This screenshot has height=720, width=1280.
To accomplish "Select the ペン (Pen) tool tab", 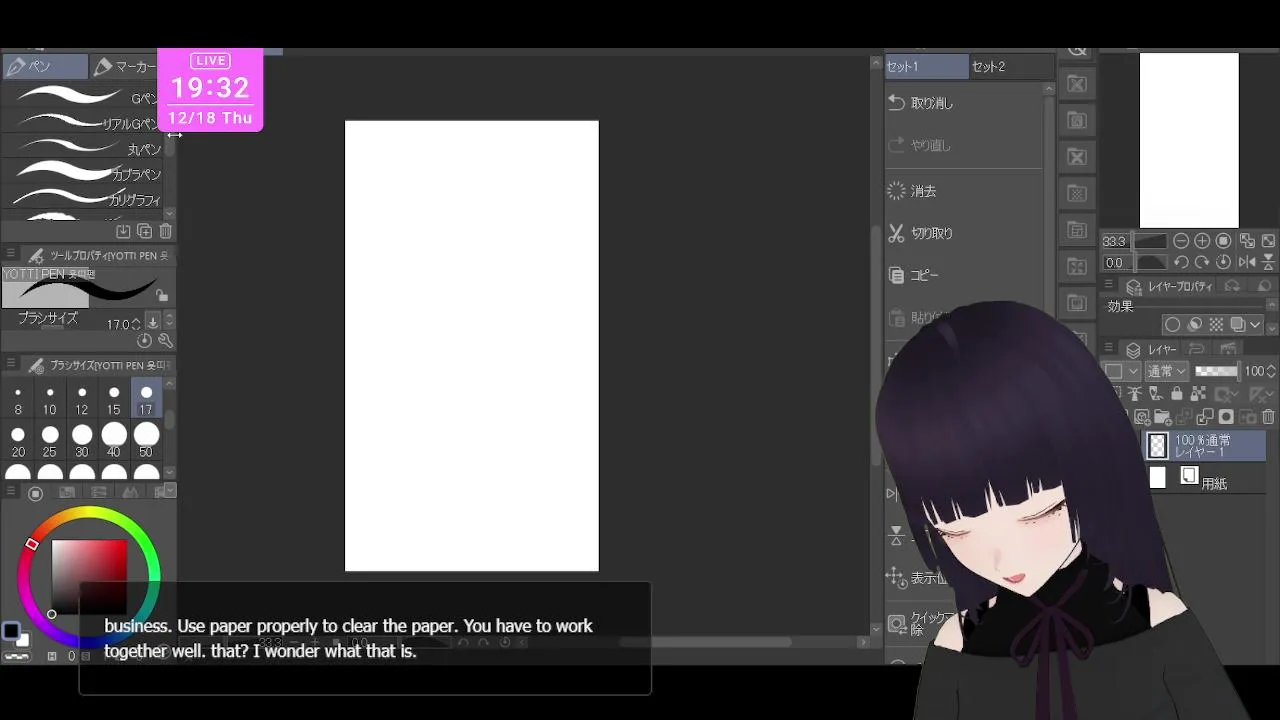I will pyautogui.click(x=44, y=67).
